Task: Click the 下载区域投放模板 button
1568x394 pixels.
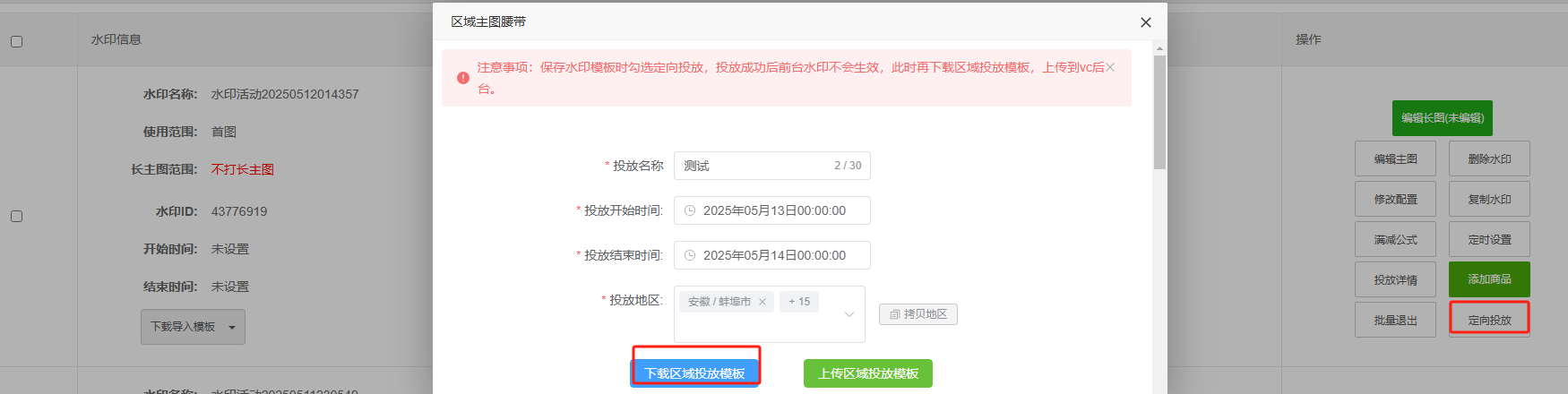Action: coord(694,373)
